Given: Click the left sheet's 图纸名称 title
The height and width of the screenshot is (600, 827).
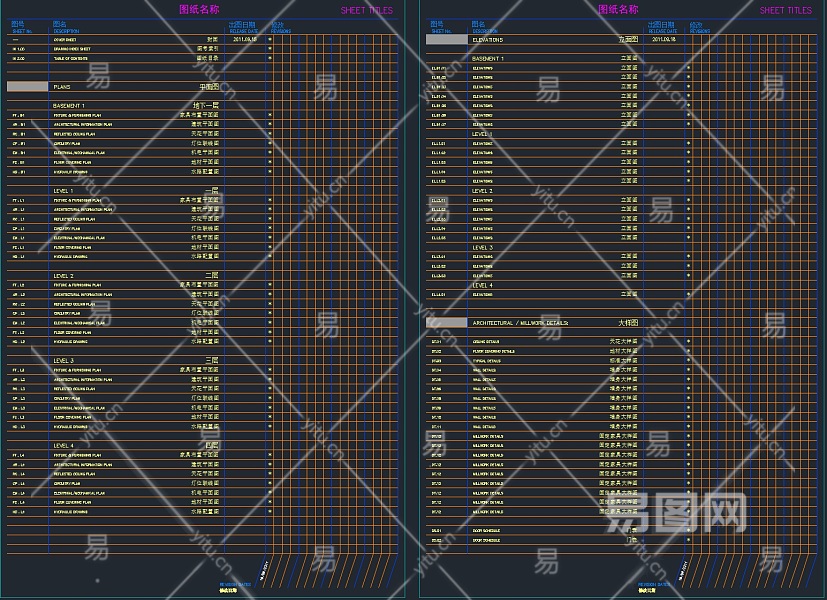Looking at the screenshot, I should (198, 9).
